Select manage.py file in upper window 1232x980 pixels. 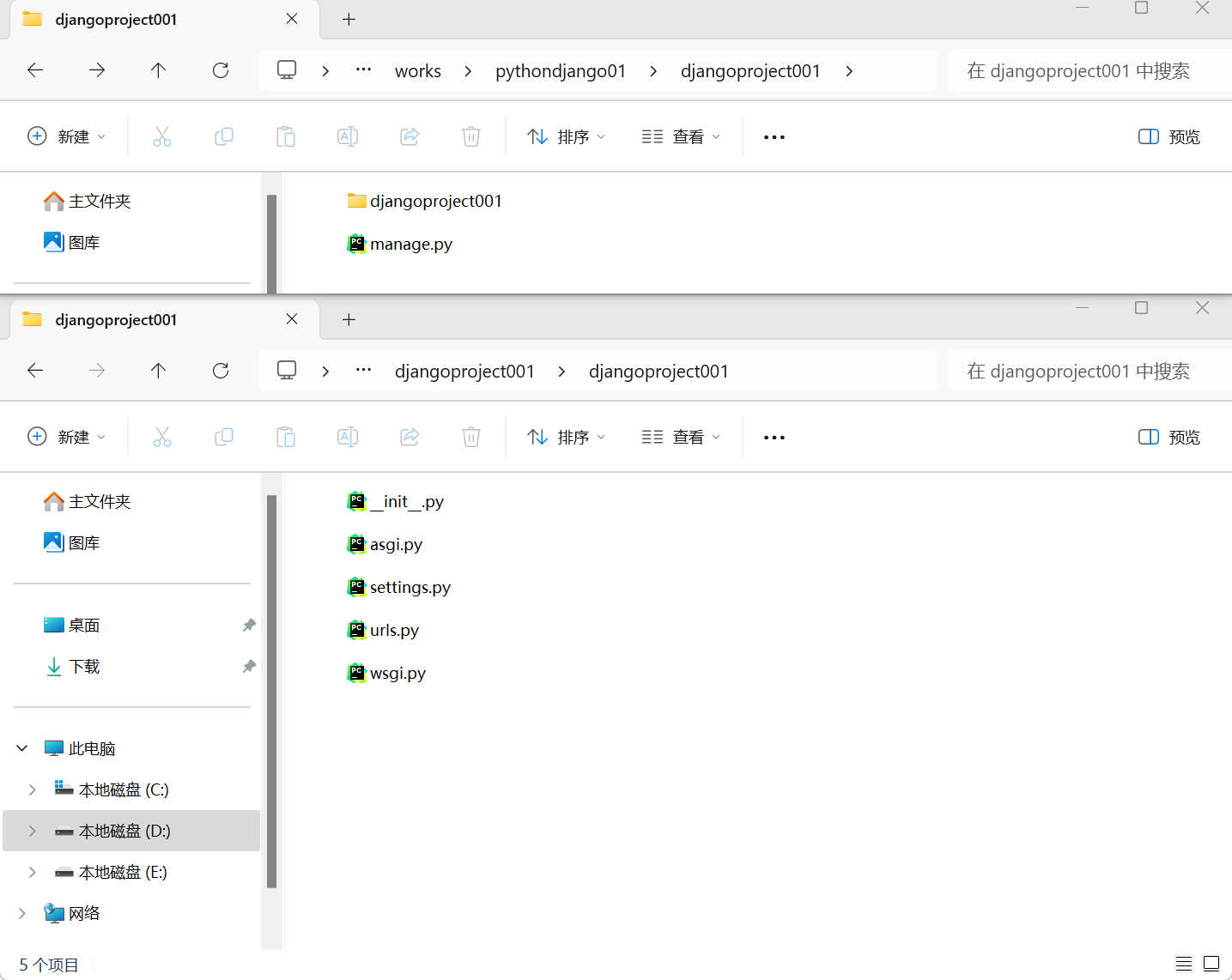[x=400, y=244]
